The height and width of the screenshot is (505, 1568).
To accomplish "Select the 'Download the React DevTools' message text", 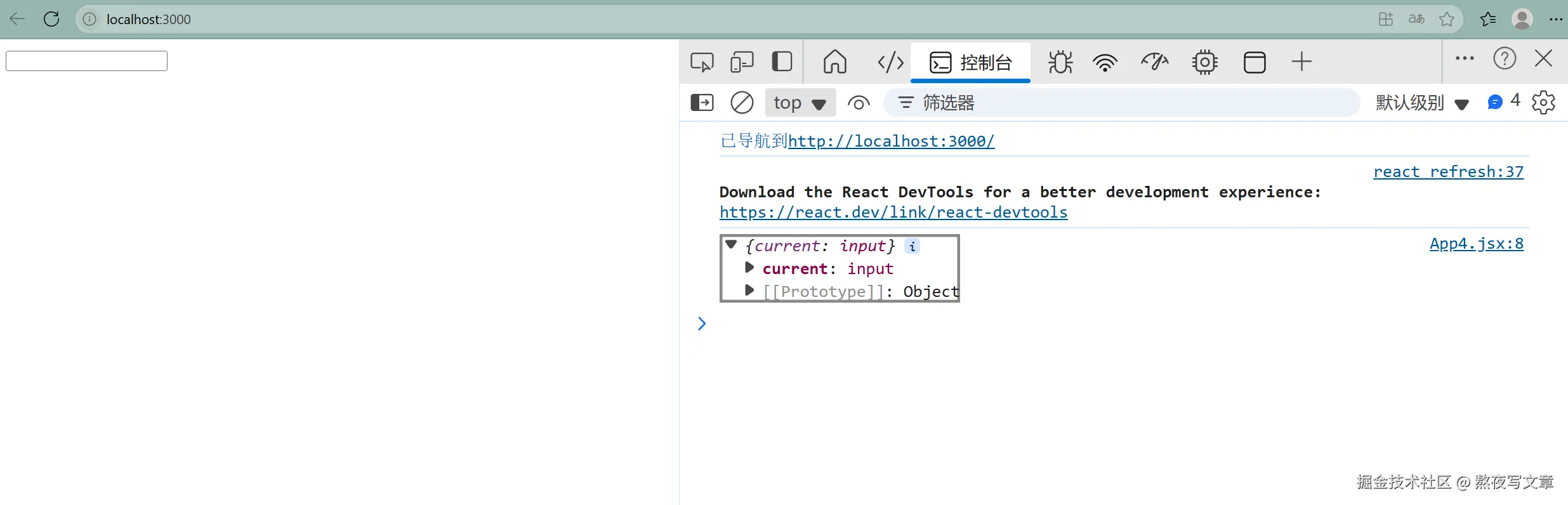I will 1020,192.
